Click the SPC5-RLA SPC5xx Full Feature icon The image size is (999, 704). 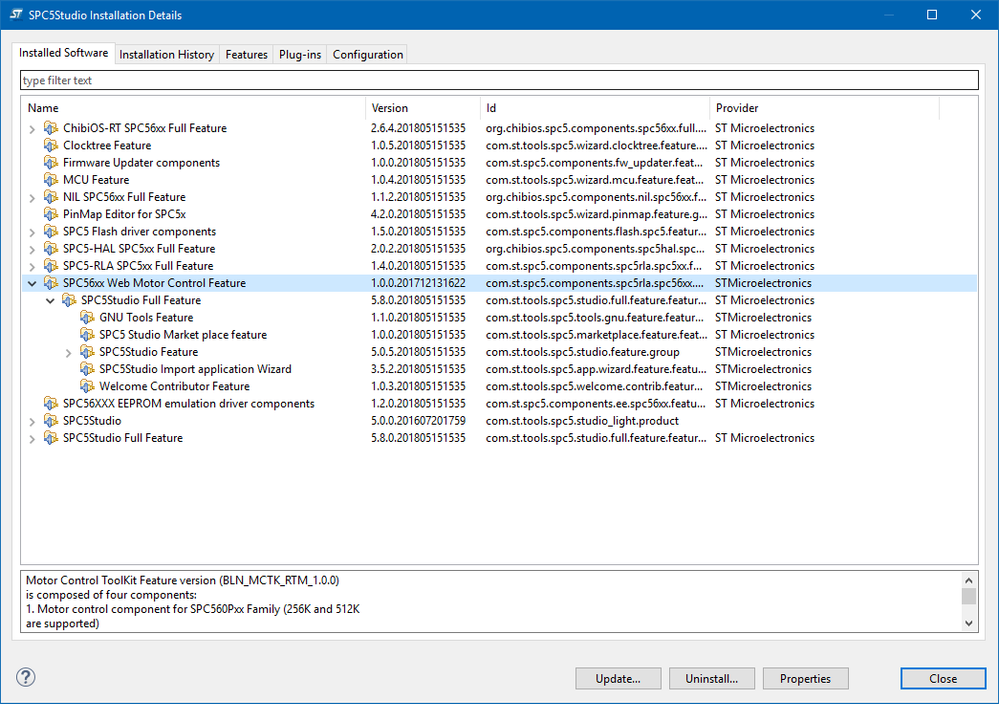click(x=50, y=266)
